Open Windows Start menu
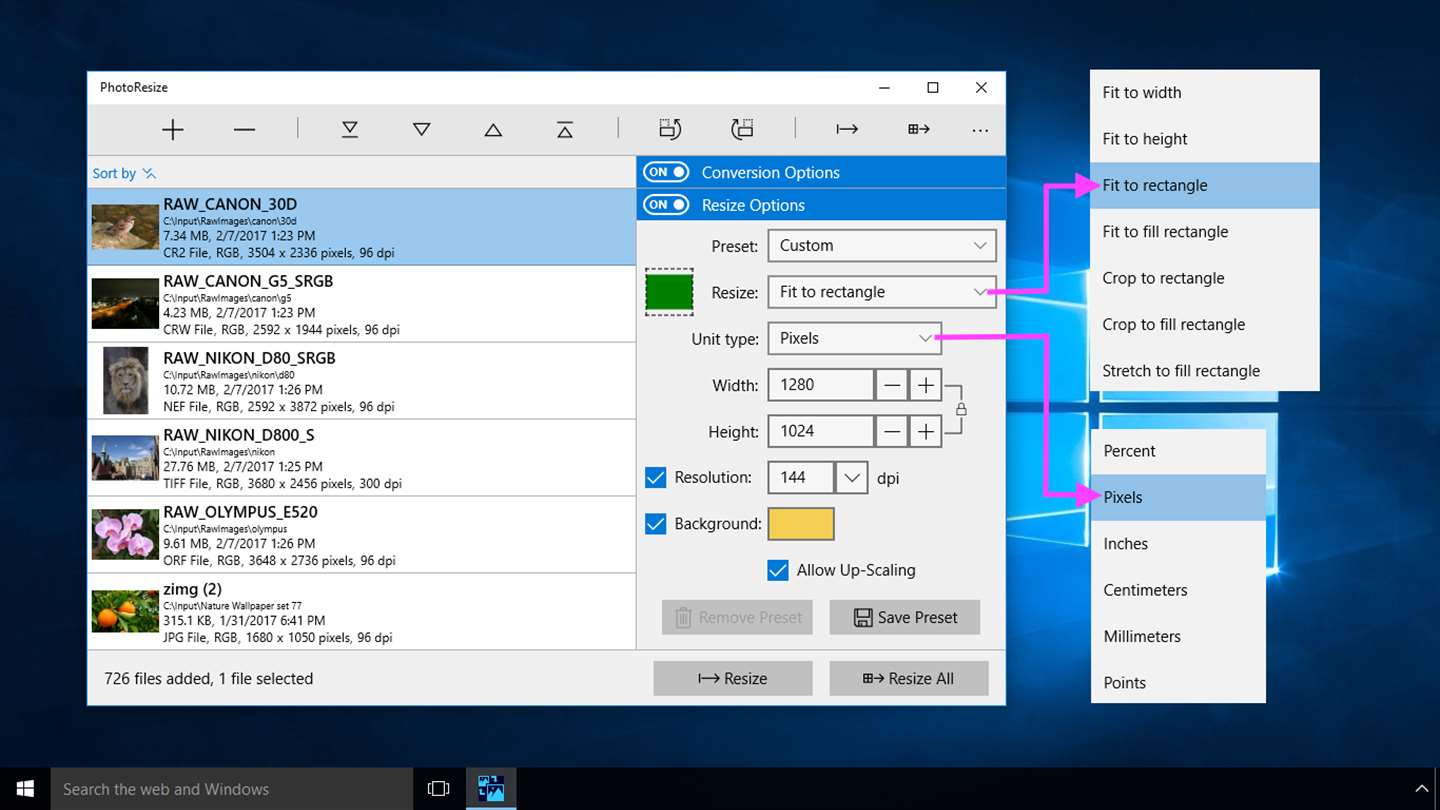 [25, 789]
